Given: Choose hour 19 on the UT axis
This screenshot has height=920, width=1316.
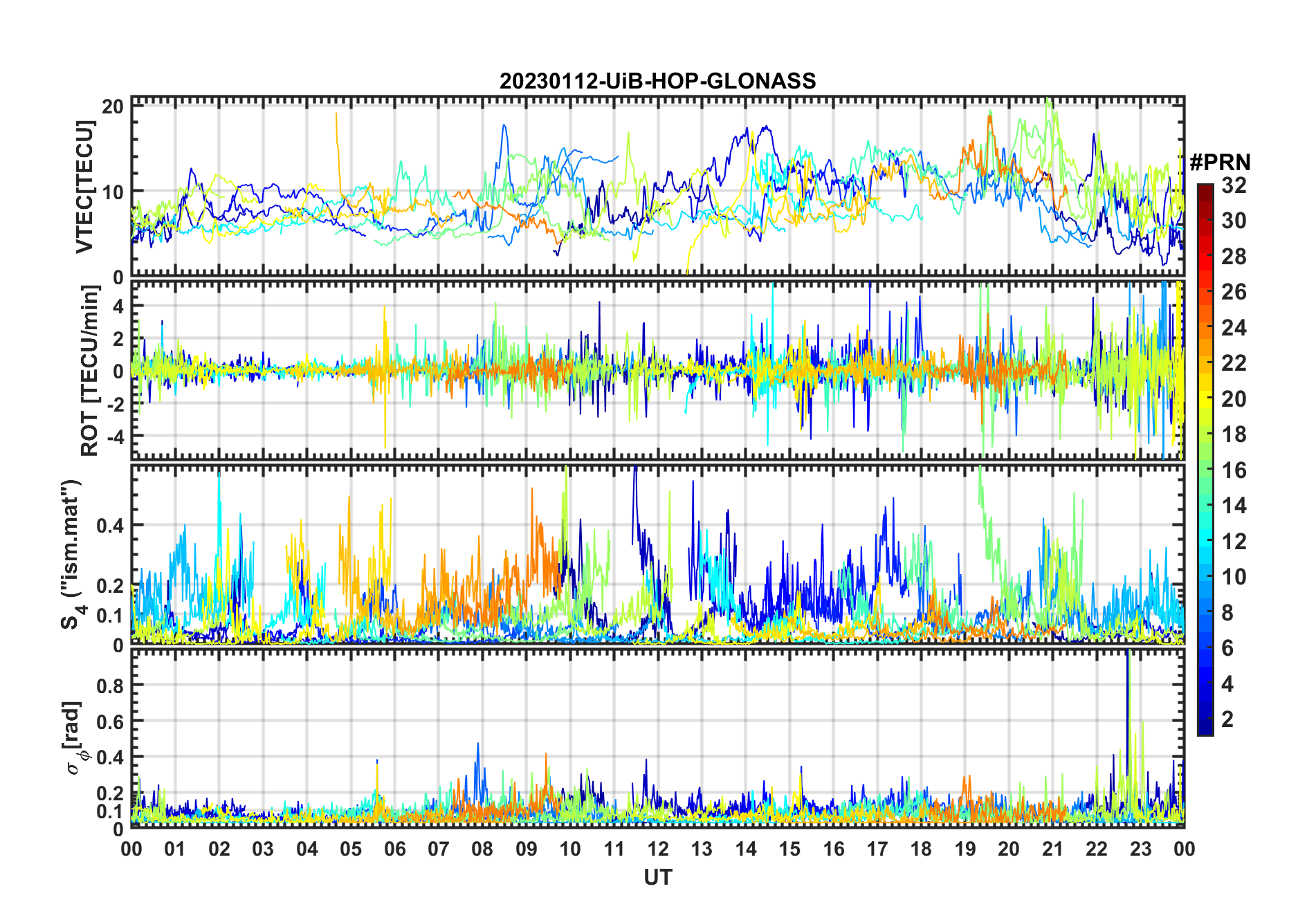Looking at the screenshot, I should pos(965,849).
